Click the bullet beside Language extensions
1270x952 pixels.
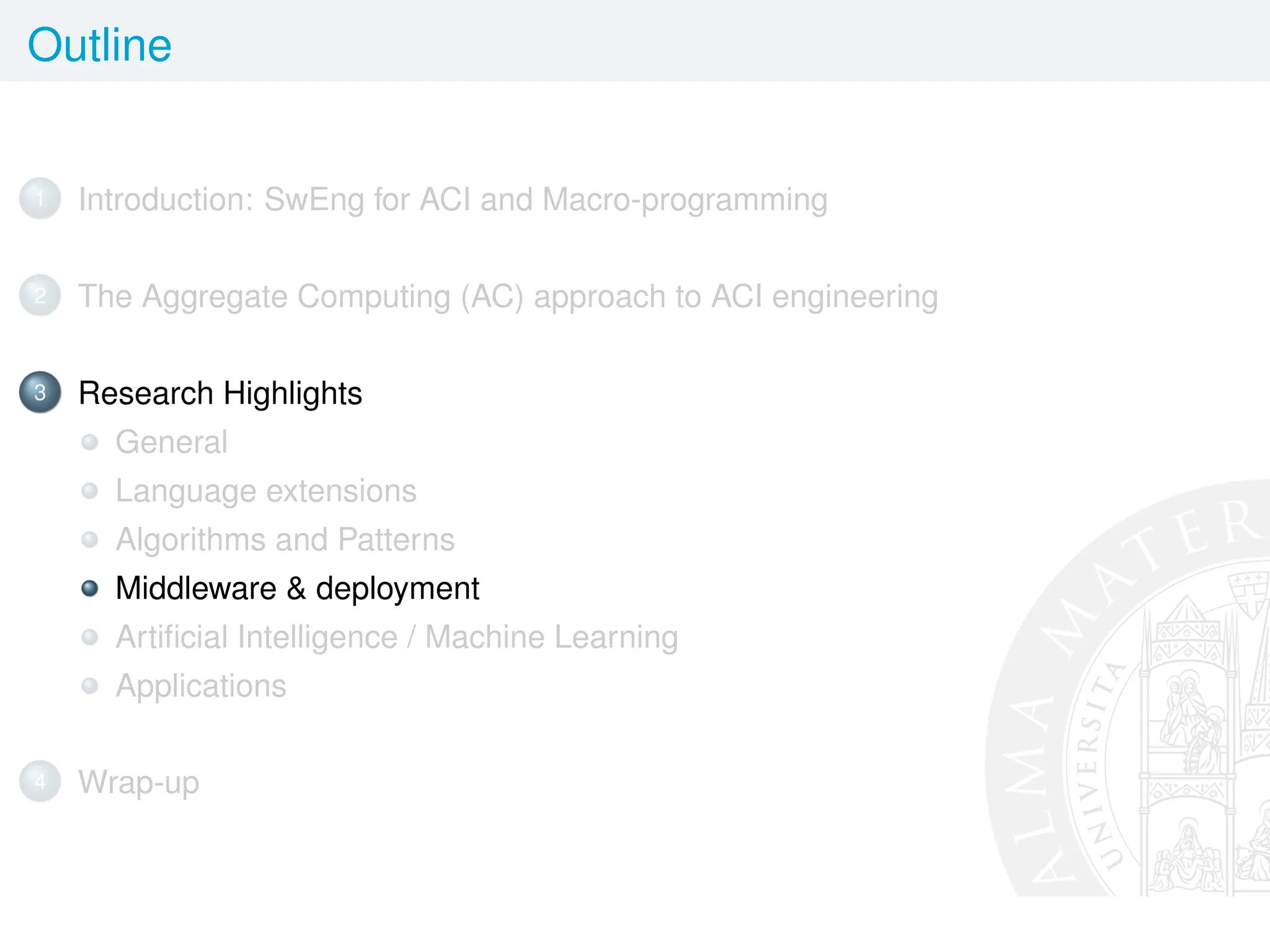90,491
